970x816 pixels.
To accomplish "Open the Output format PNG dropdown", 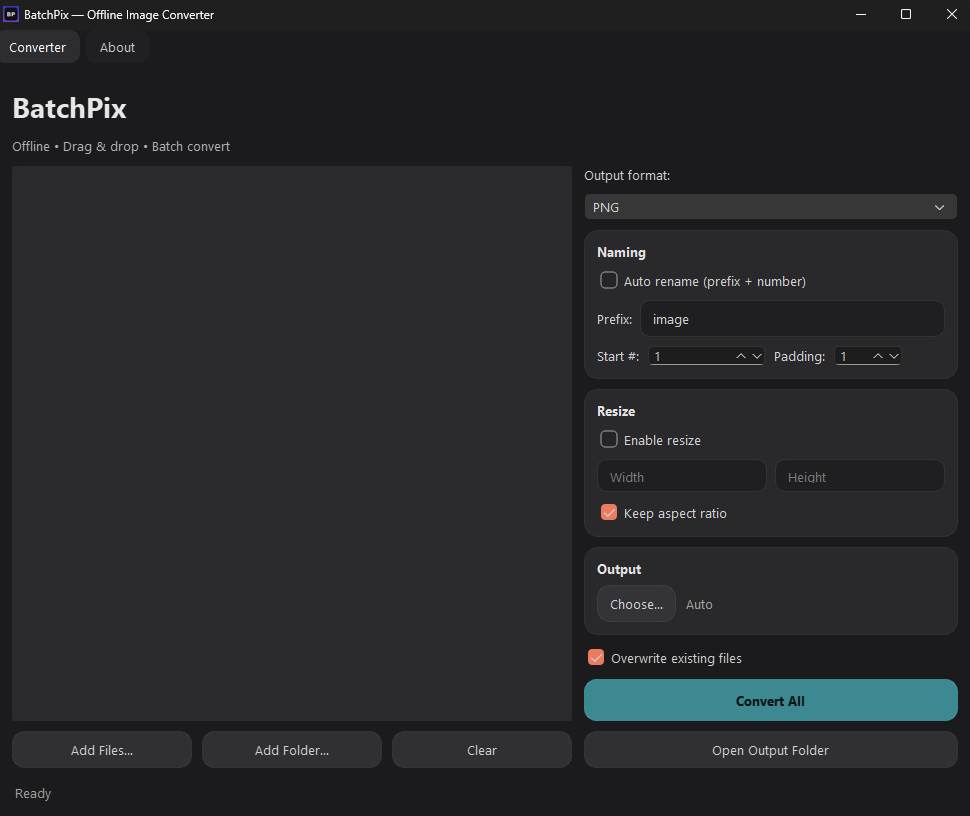I will click(x=770, y=207).
